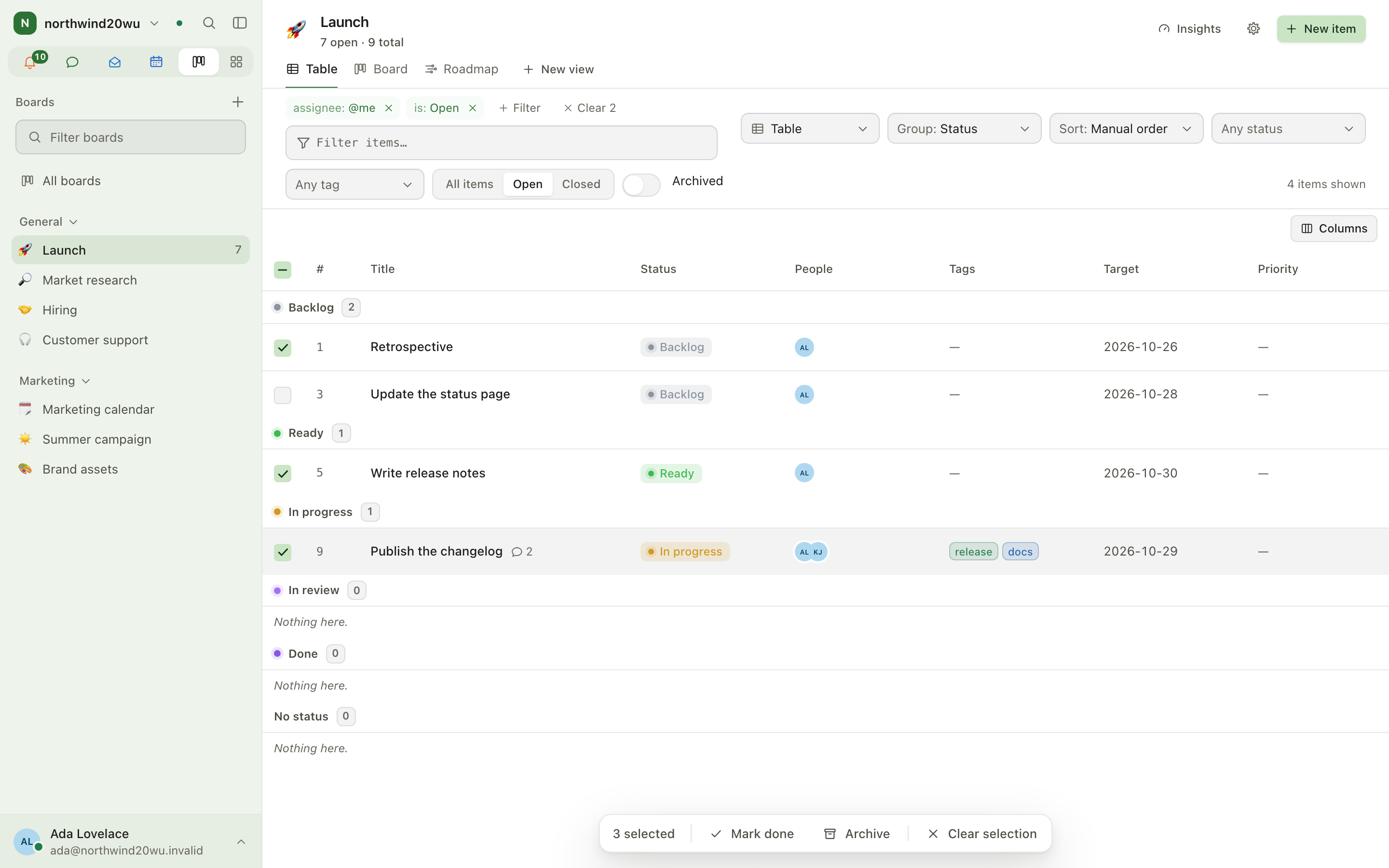Select the All items segment
This screenshot has height=868, width=1389.
[469, 184]
